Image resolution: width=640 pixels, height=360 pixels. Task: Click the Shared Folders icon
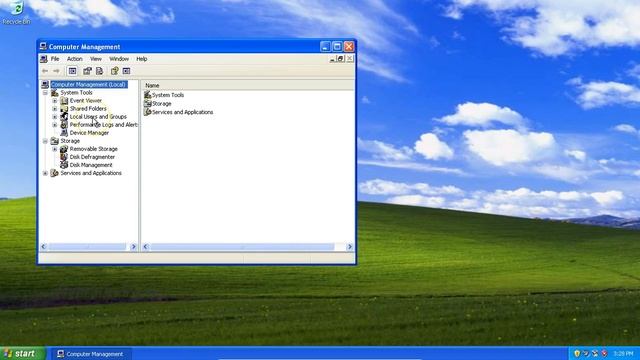click(x=64, y=109)
